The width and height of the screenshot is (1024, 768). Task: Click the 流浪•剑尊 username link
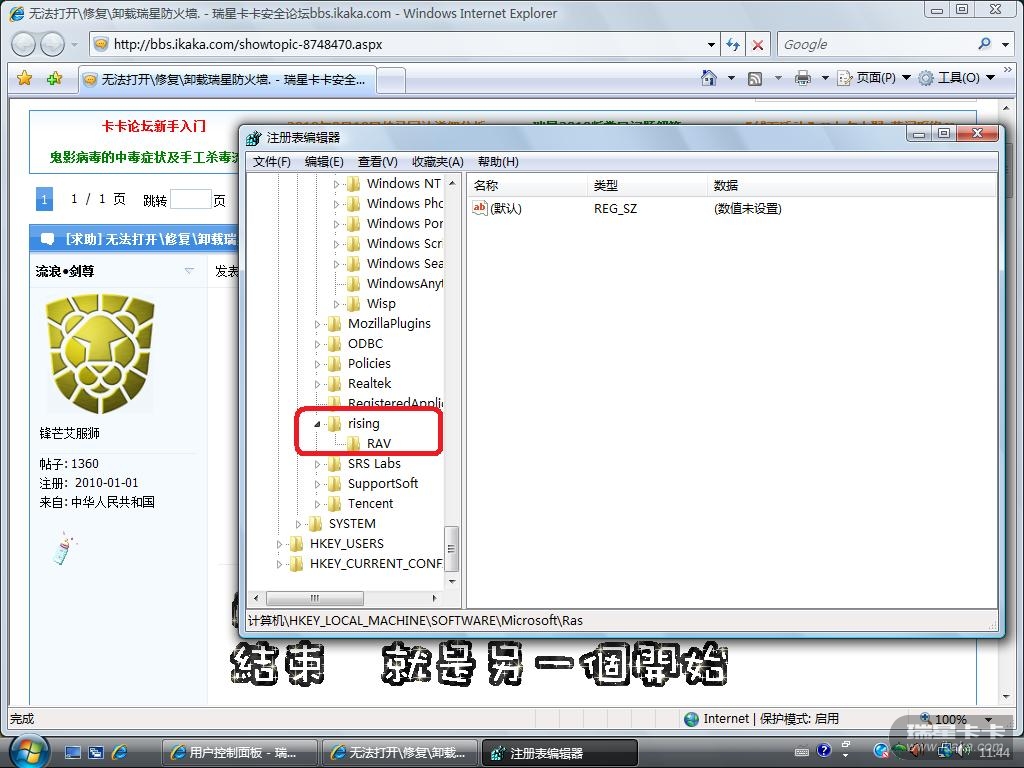click(x=65, y=271)
